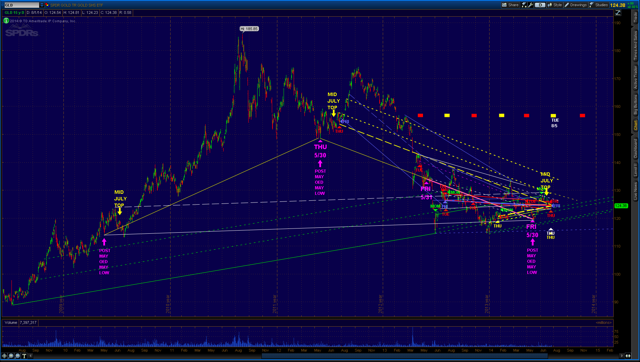640x362 pixels.
Task: Click the wrench chart settings icon
Action: 530,5
